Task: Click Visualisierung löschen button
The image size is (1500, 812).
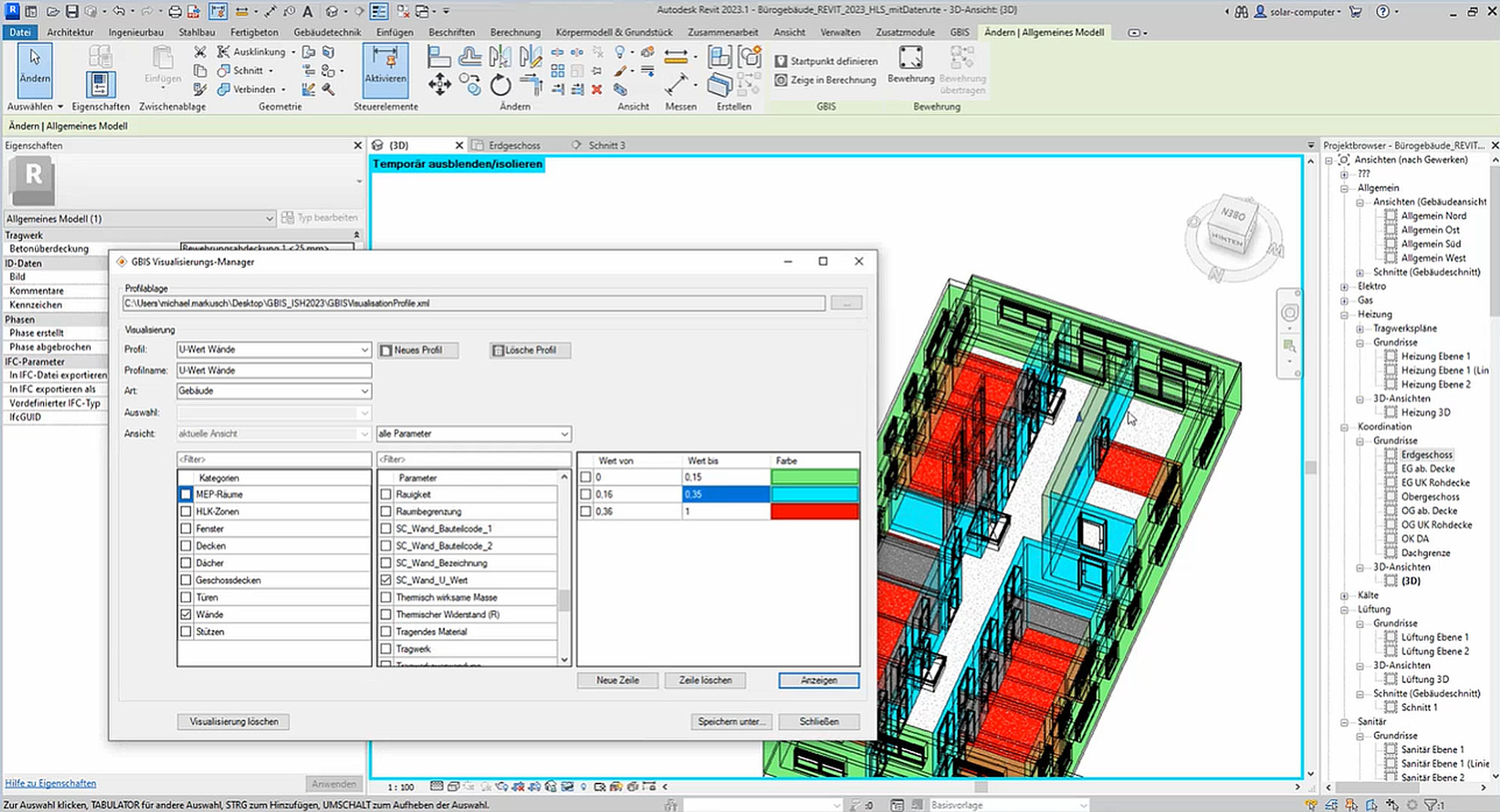Action: tap(233, 721)
